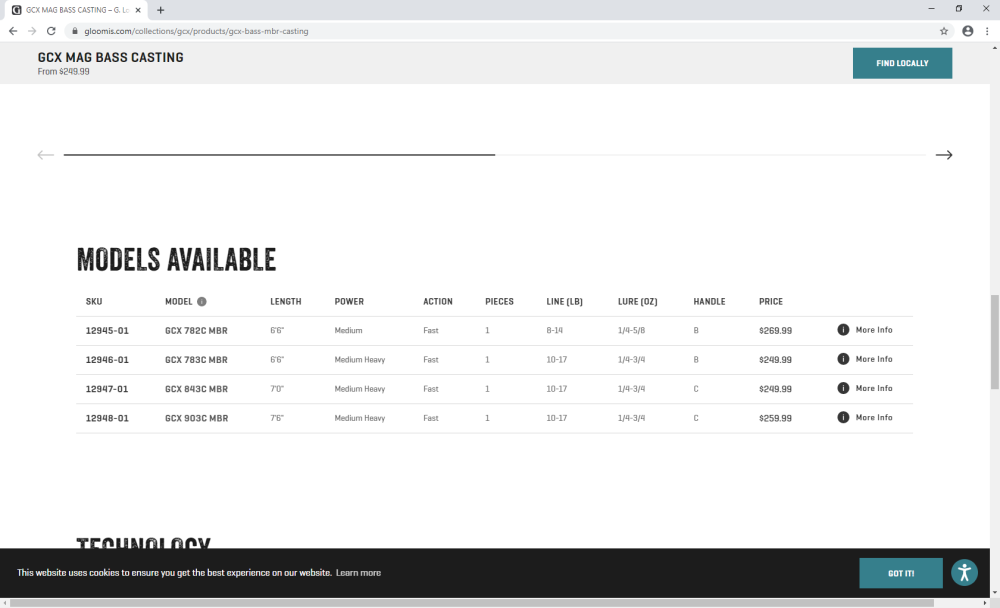Click model name GCX 783C MBR
This screenshot has height=608, width=1000.
[196, 360]
